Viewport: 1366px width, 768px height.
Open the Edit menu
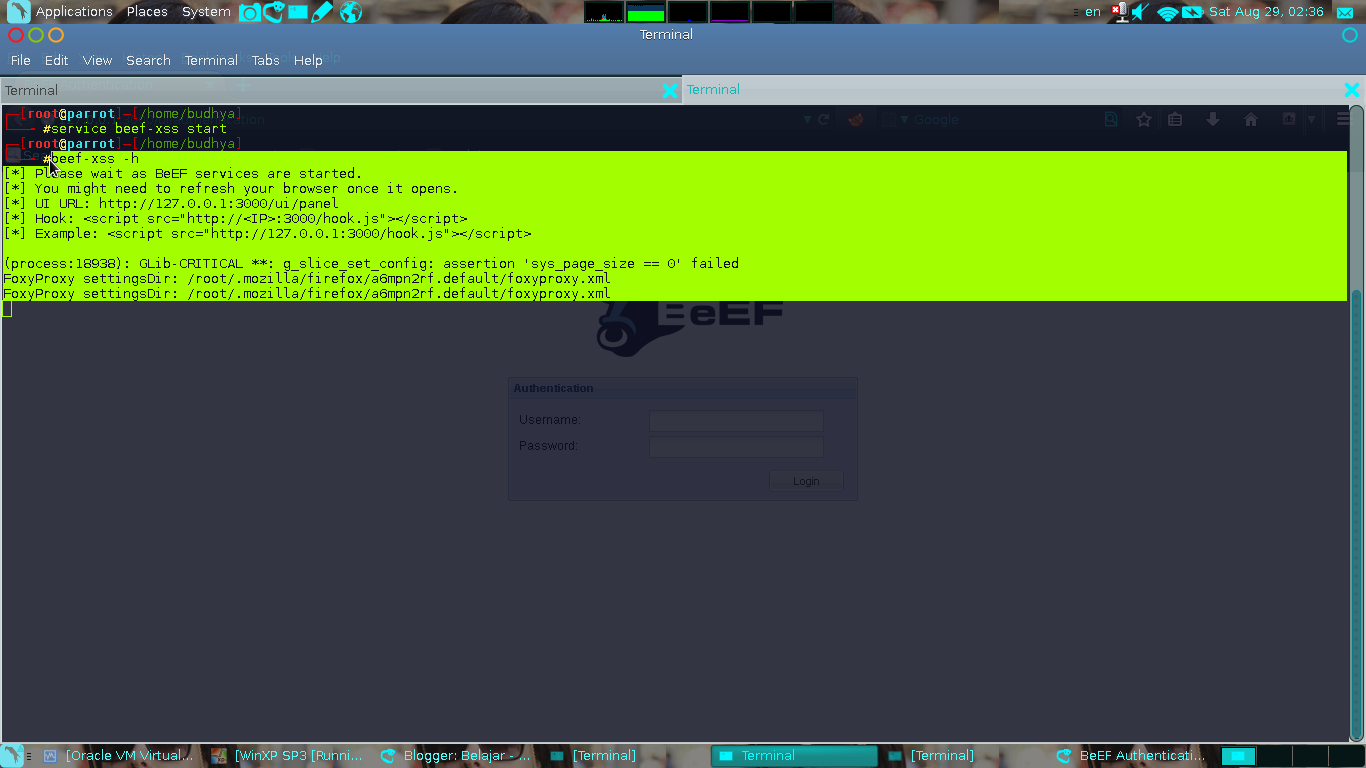tap(56, 60)
